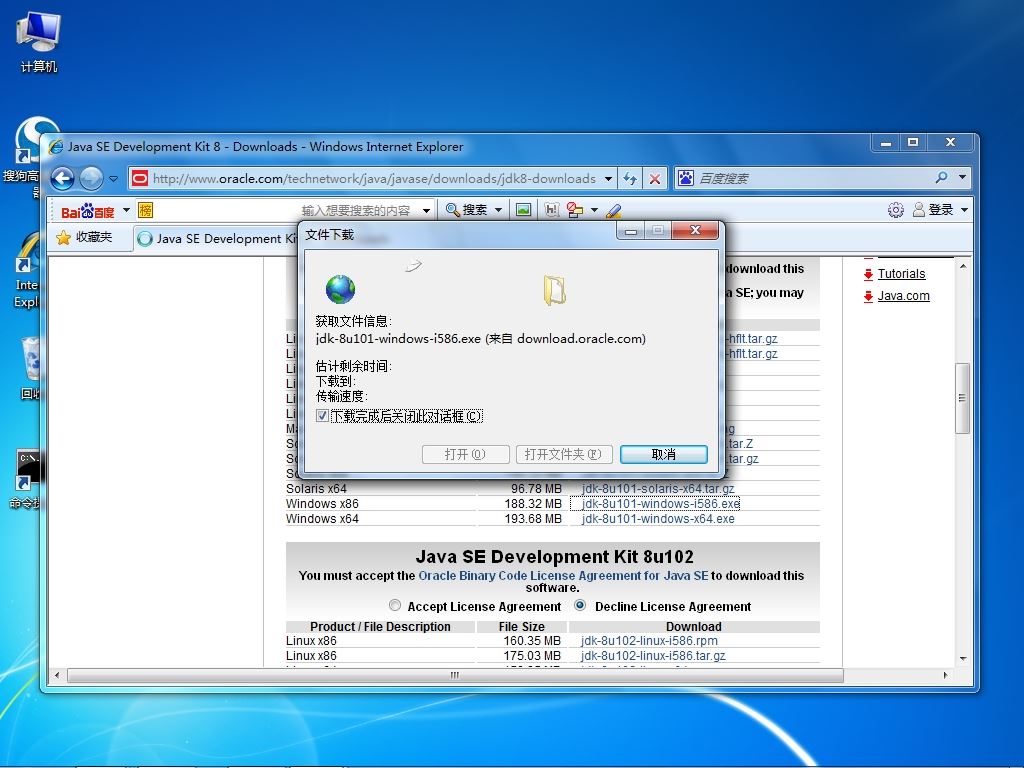The image size is (1024, 768).
Task: Click the jdk-8u101-solaris-x64.tar.gz link
Action: pyautogui.click(x=658, y=488)
